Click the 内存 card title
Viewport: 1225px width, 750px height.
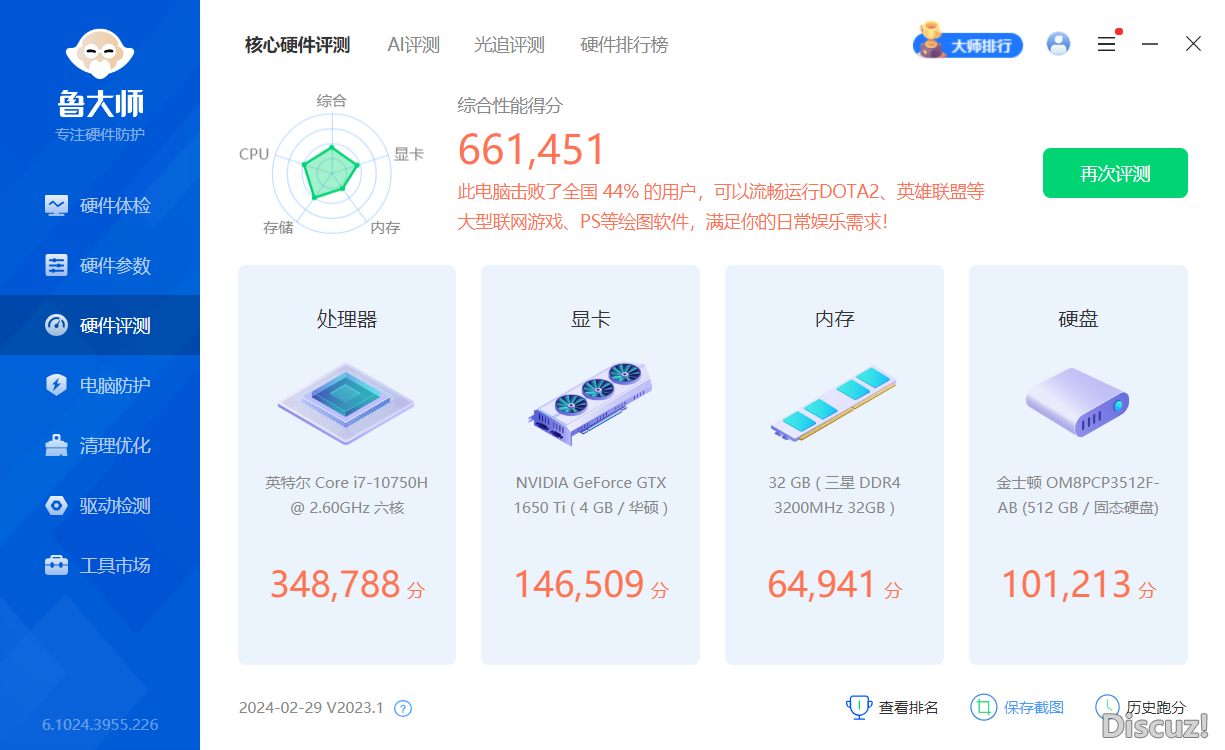[835, 319]
